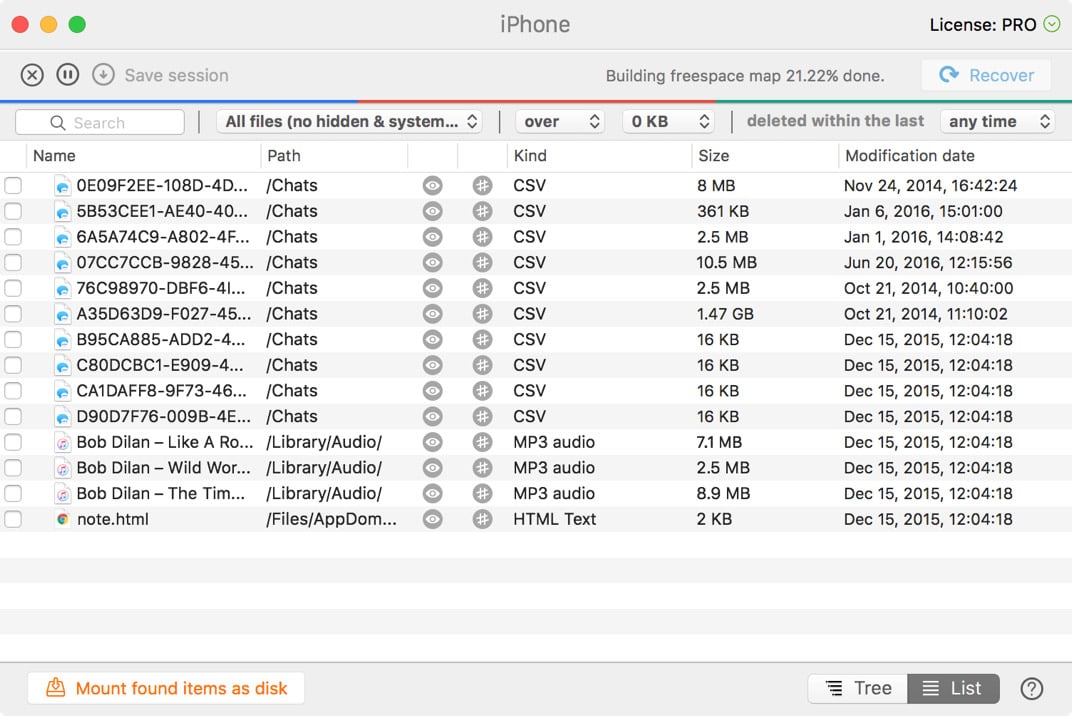Pause the scanning process

pos(68,75)
